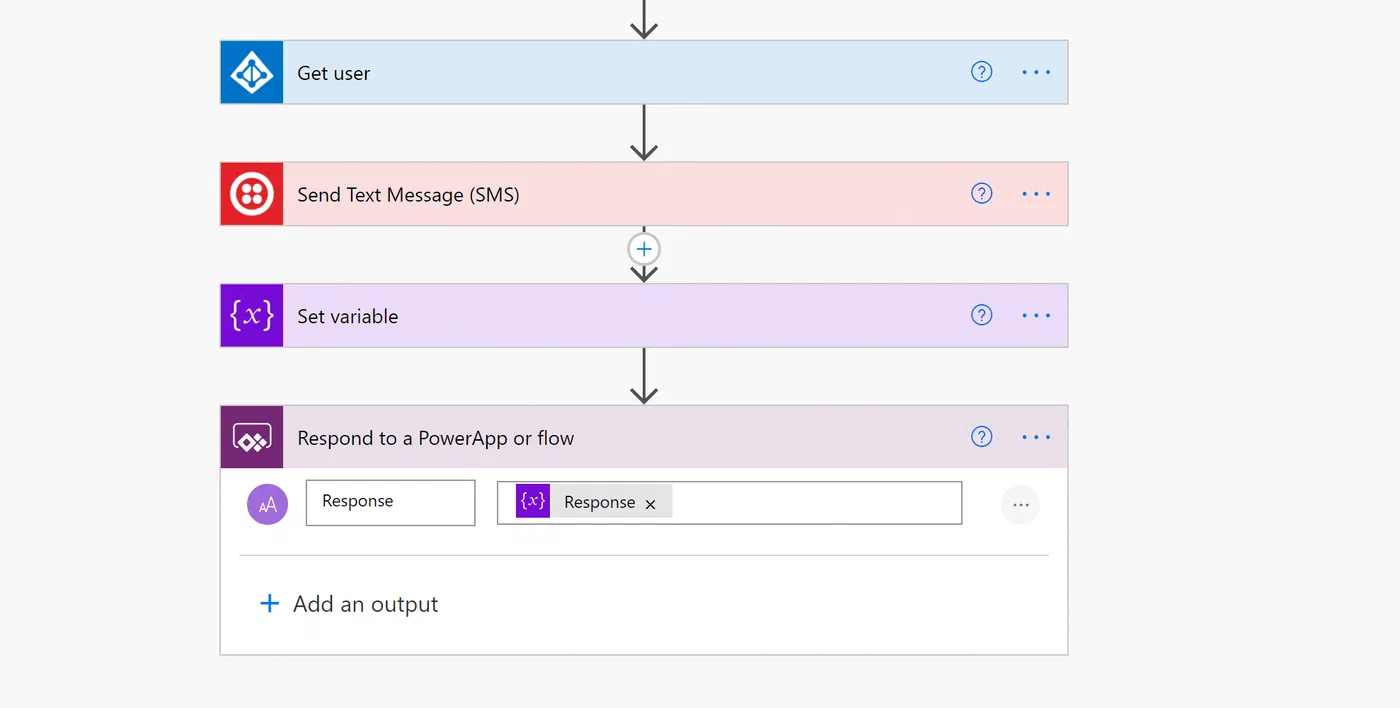Viewport: 1400px width, 708px height.
Task: Remove the Response token with x
Action: [650, 504]
